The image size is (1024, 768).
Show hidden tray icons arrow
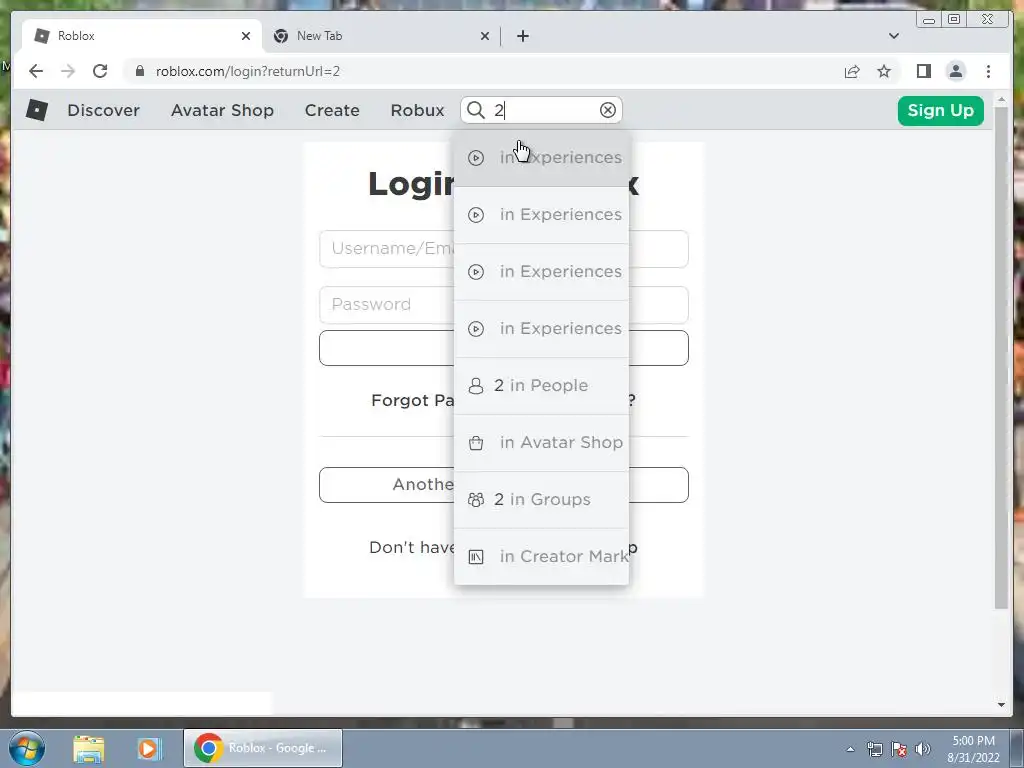(x=850, y=749)
